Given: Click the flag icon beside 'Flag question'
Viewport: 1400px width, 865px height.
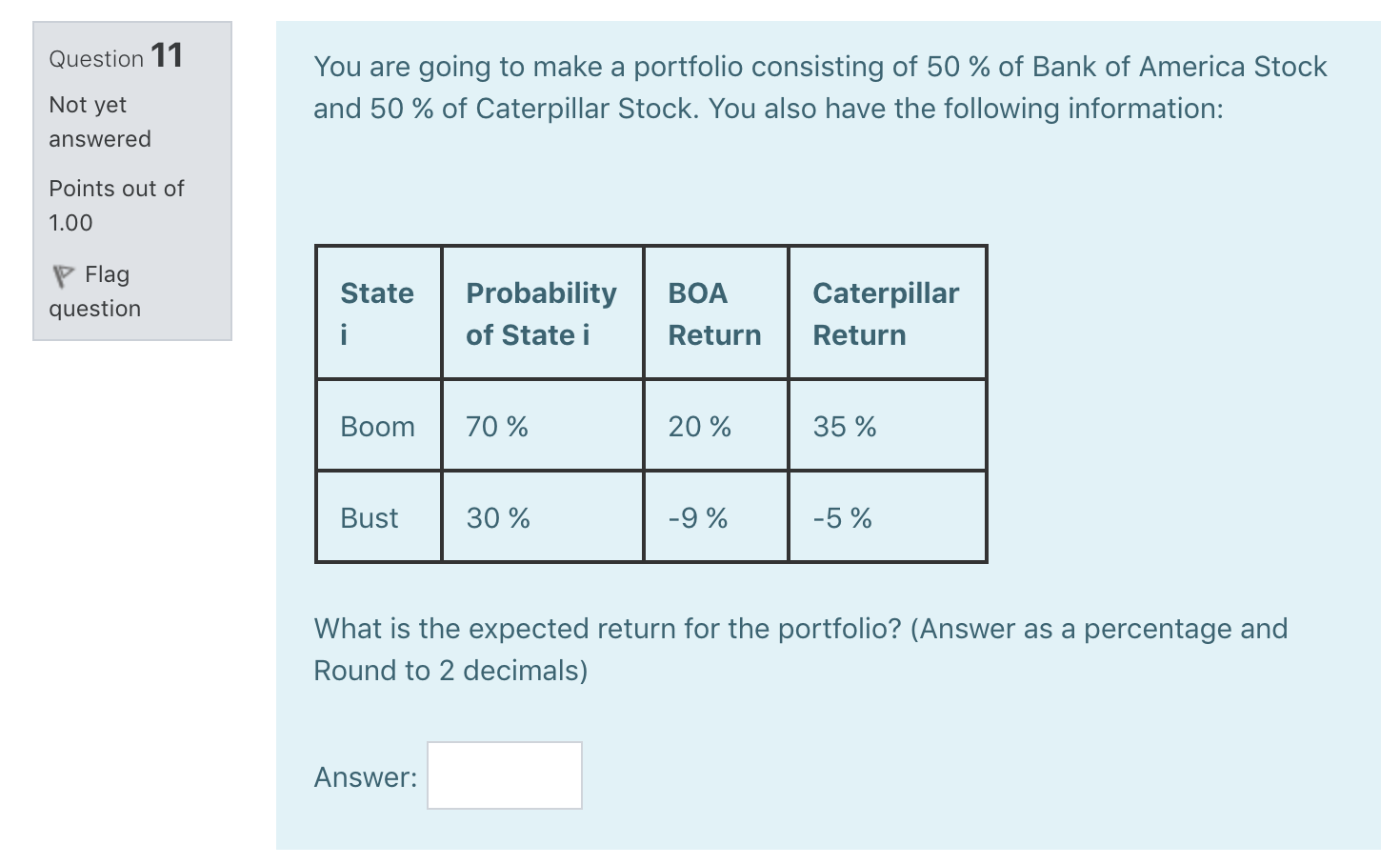Looking at the screenshot, I should tap(63, 276).
